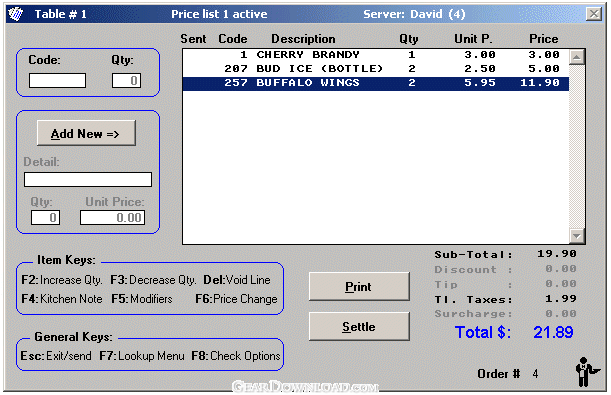Click the Sent column header
This screenshot has width=611, height=395.
coord(193,39)
